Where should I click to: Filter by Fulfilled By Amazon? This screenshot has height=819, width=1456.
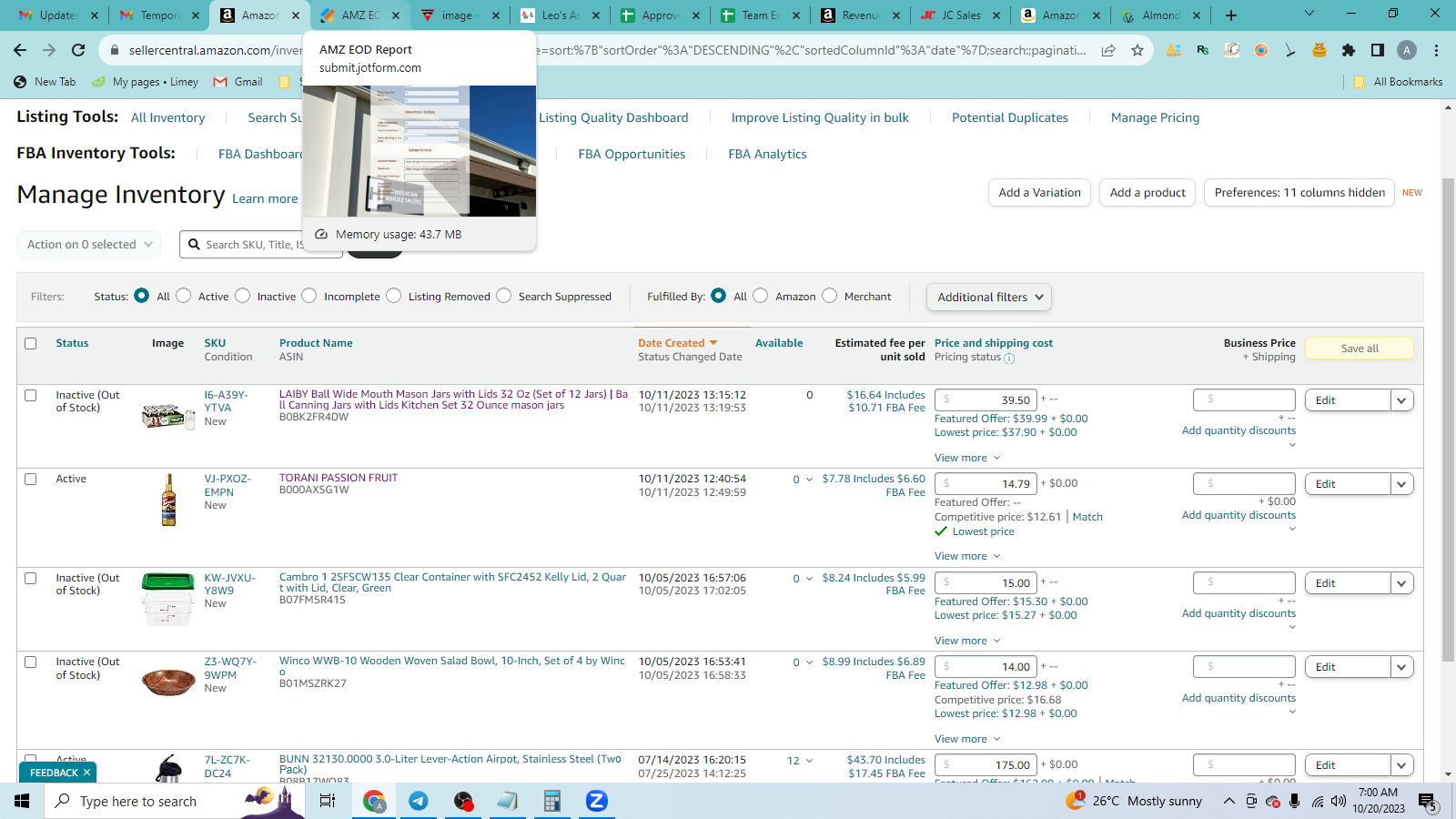[761, 296]
